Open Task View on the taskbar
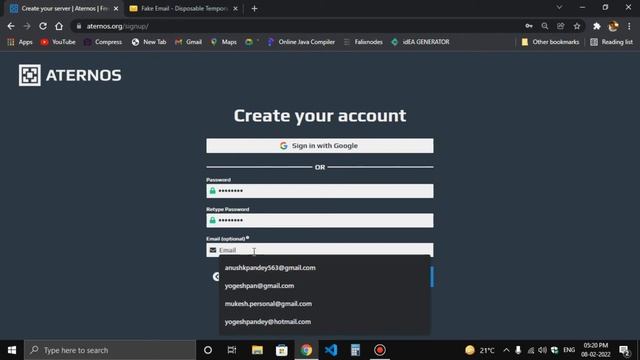The height and width of the screenshot is (360, 640). 232,350
